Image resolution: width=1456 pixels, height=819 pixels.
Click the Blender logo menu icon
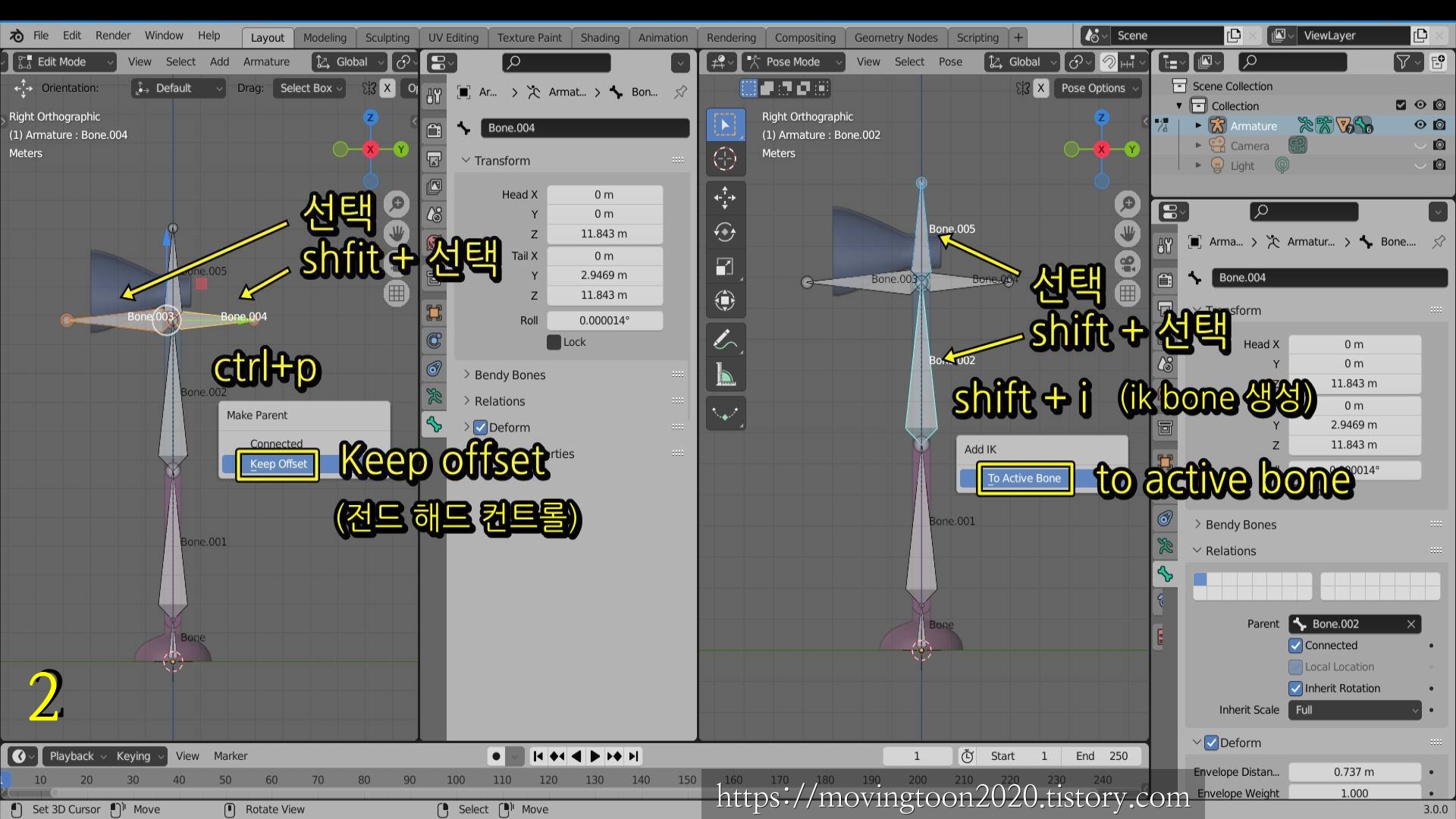17,36
